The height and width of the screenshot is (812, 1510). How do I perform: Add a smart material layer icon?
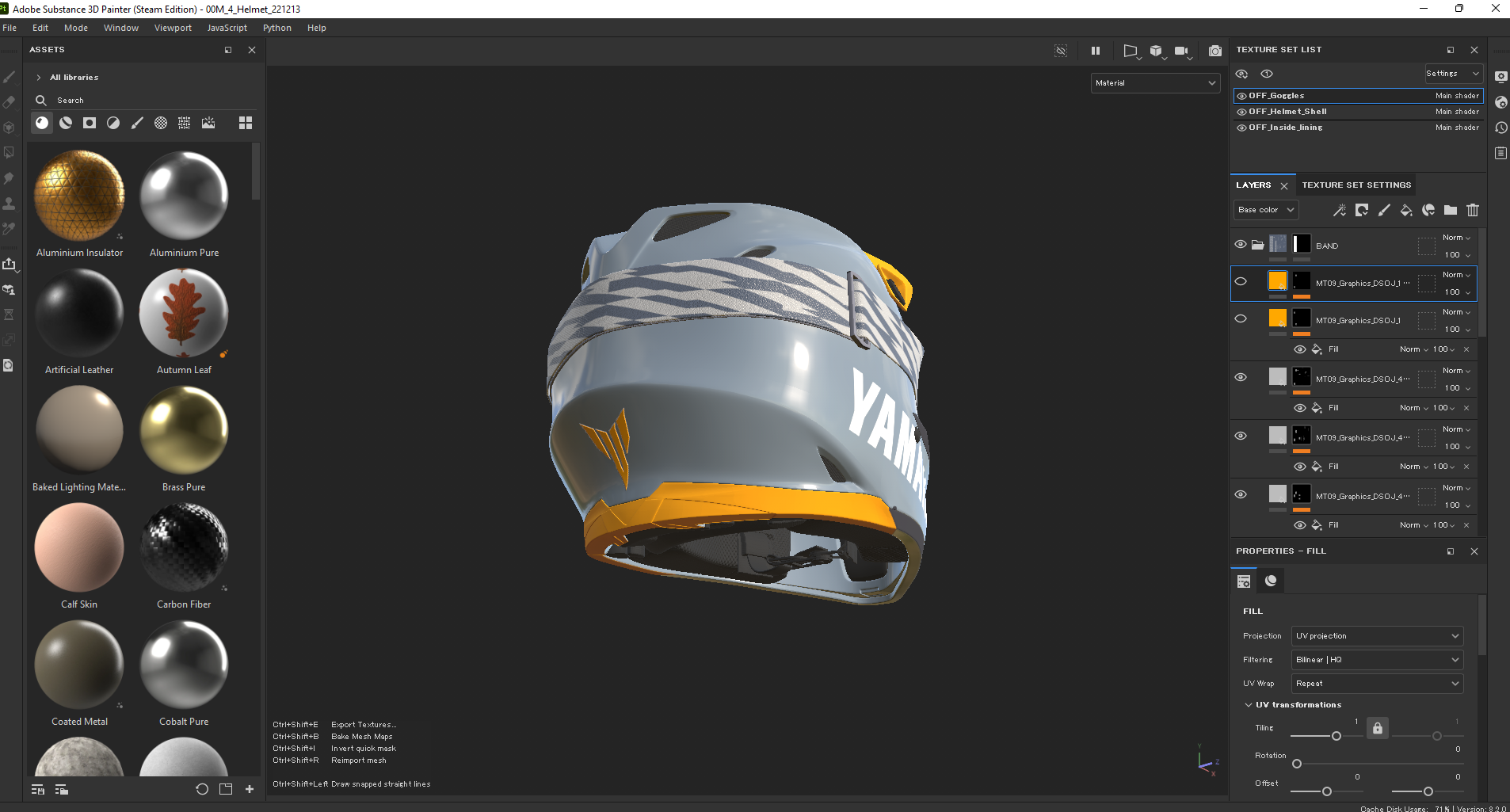coord(1428,210)
